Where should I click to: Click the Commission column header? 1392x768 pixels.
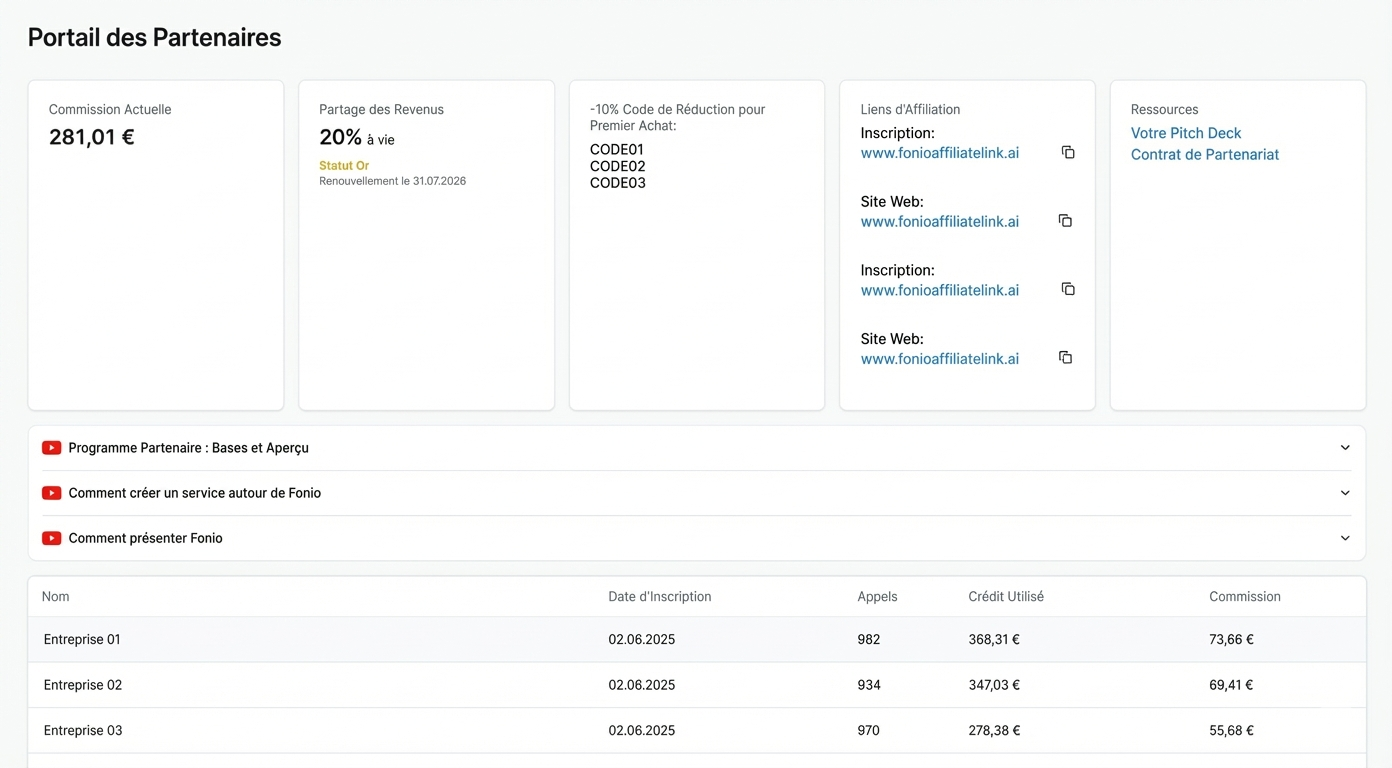tap(1245, 596)
